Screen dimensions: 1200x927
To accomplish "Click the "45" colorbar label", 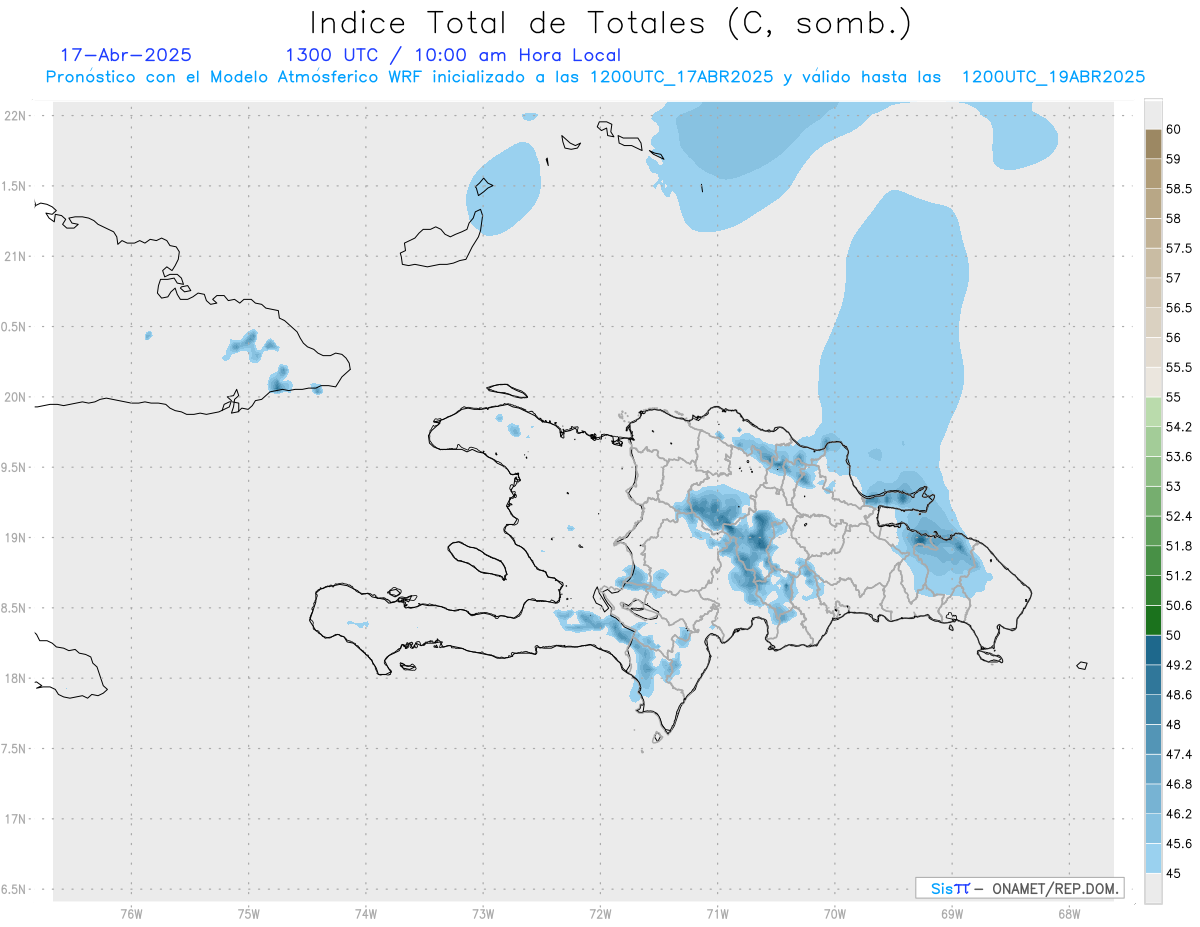I will 1174,874.
